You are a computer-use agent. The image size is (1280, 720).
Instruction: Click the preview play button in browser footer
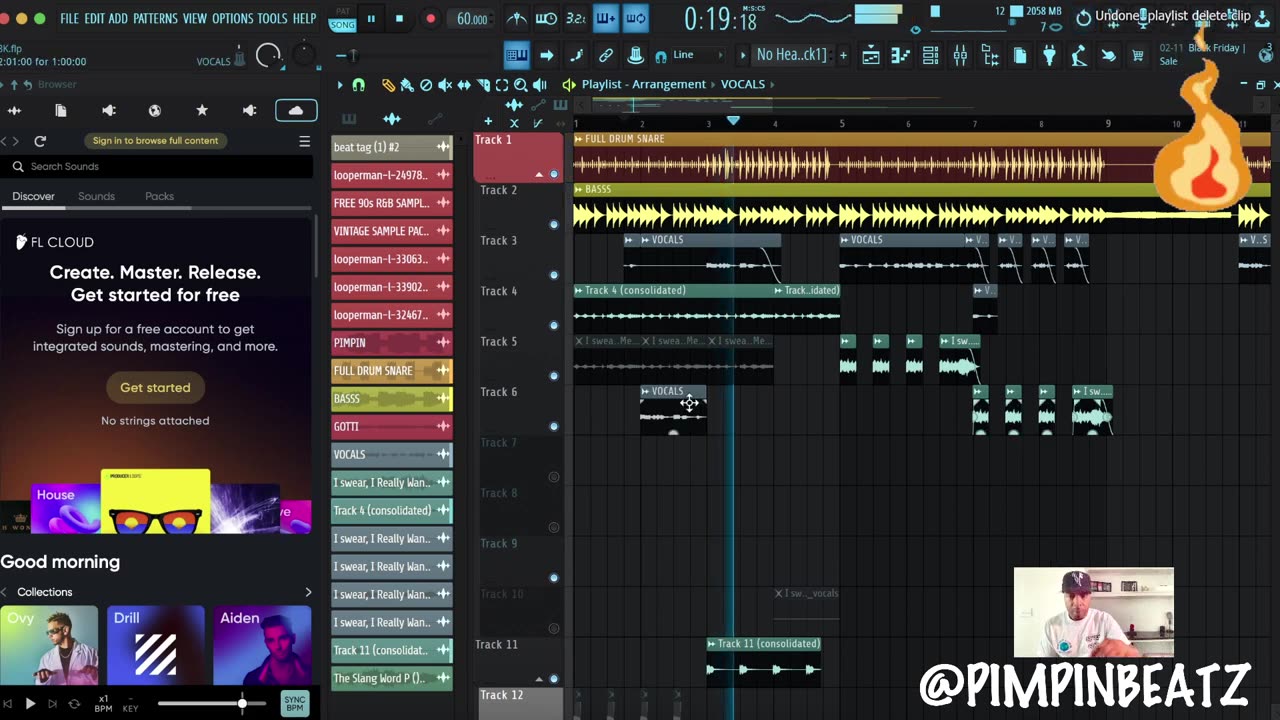[x=30, y=704]
